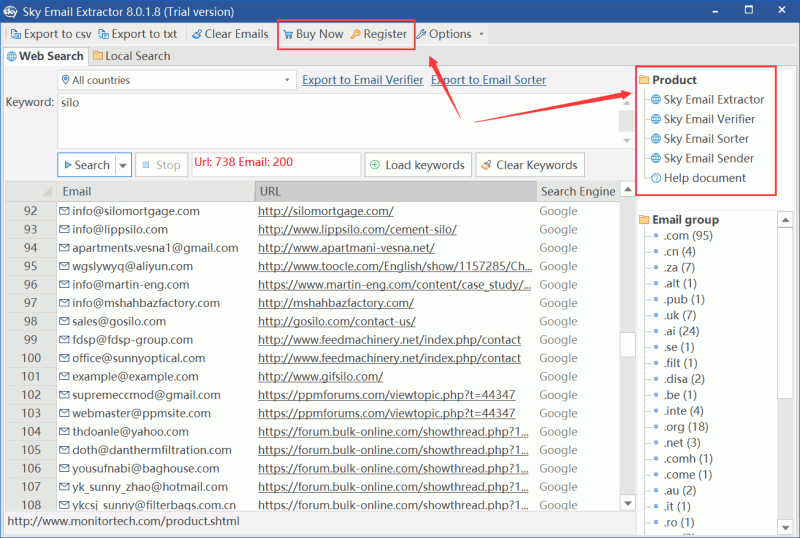
Task: Click inside the Keyword text field
Action: pos(330,120)
